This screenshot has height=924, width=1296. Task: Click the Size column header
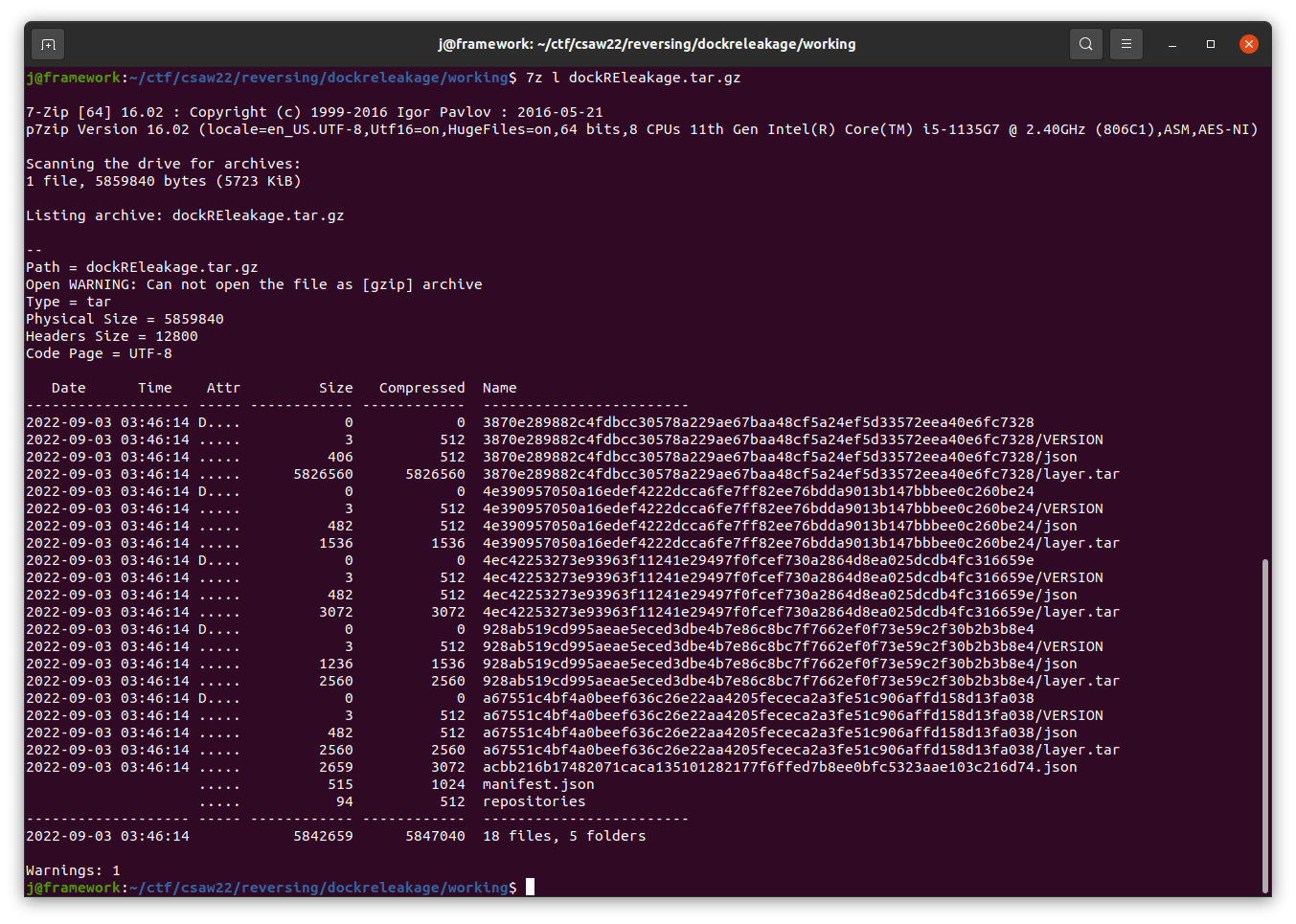[335, 388]
